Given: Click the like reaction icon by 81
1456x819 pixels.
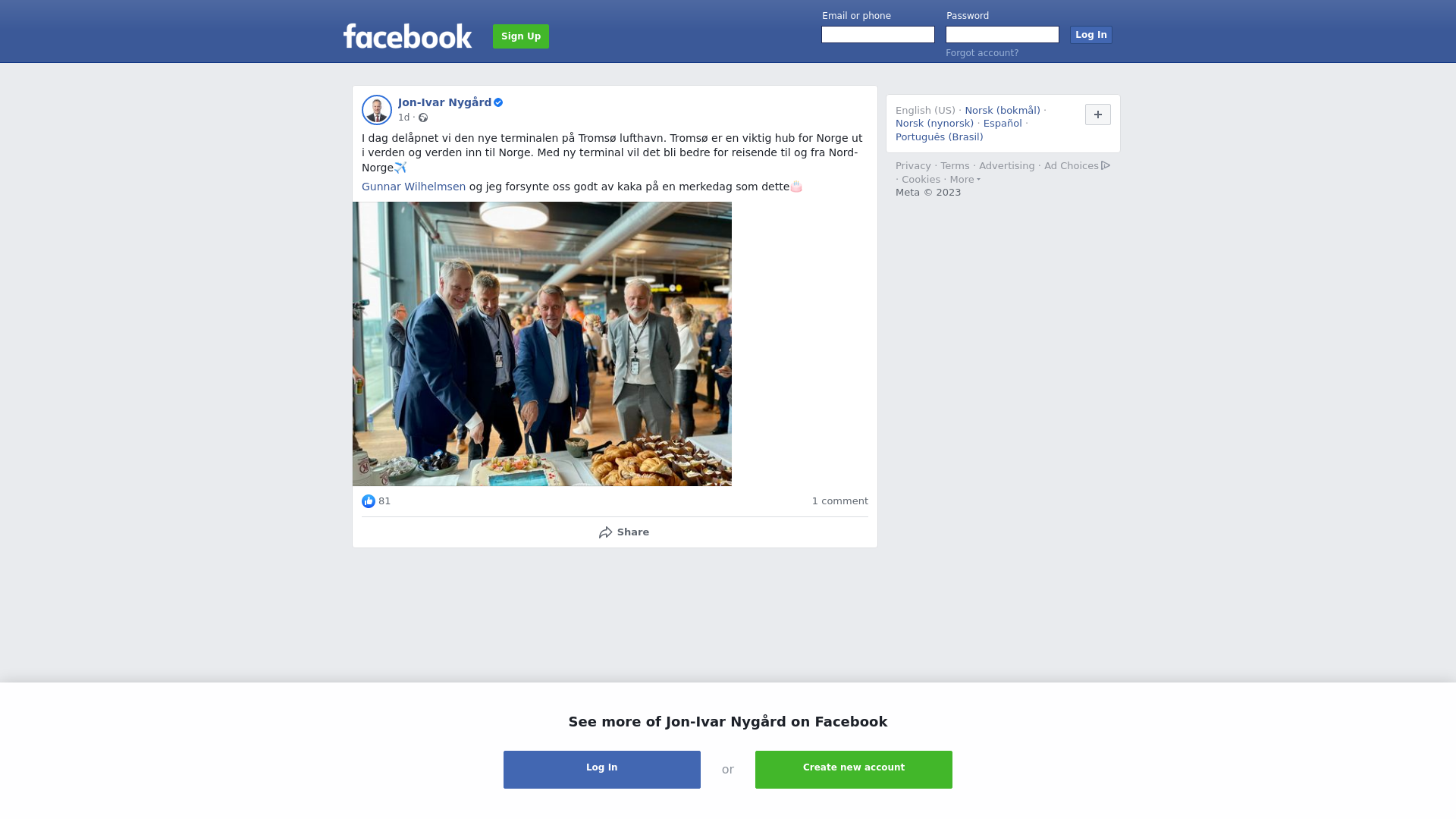Looking at the screenshot, I should (369, 501).
